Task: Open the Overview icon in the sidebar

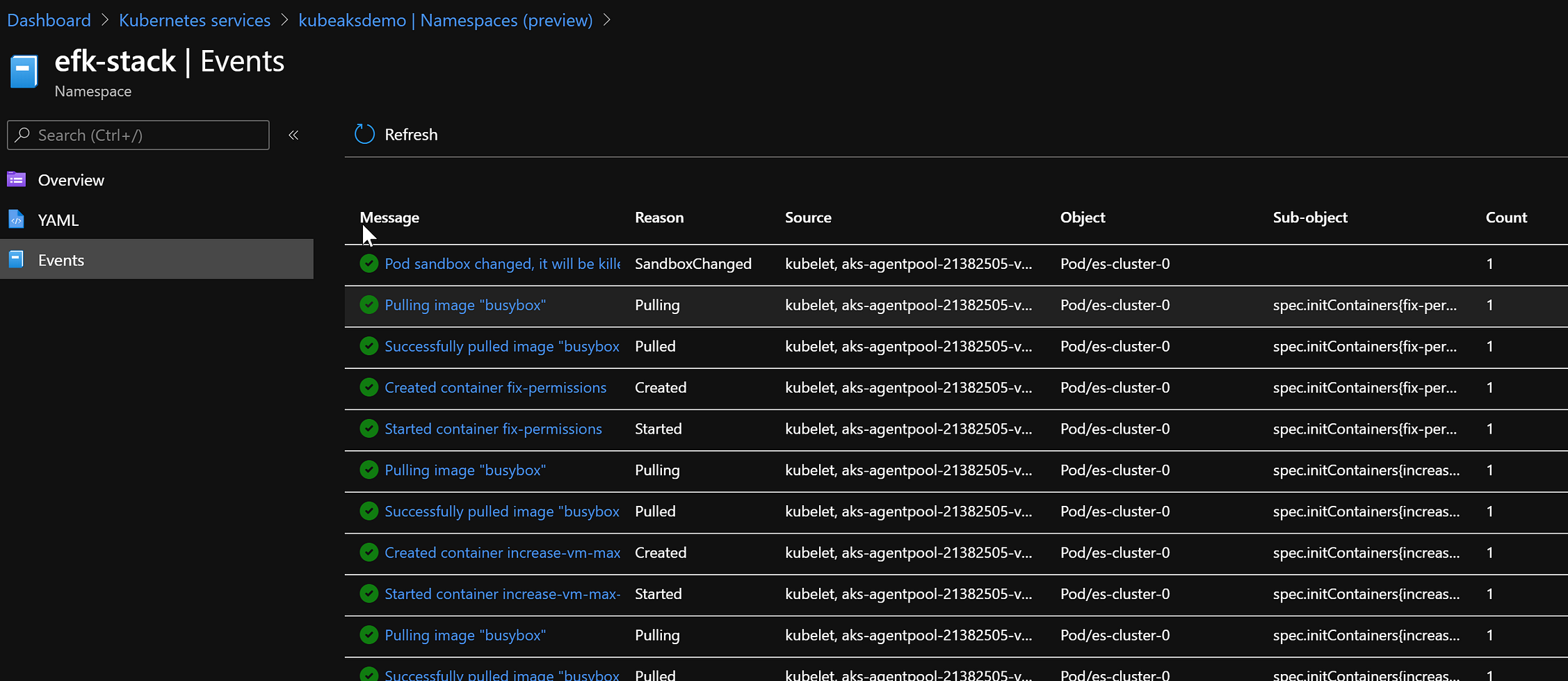Action: 17,180
